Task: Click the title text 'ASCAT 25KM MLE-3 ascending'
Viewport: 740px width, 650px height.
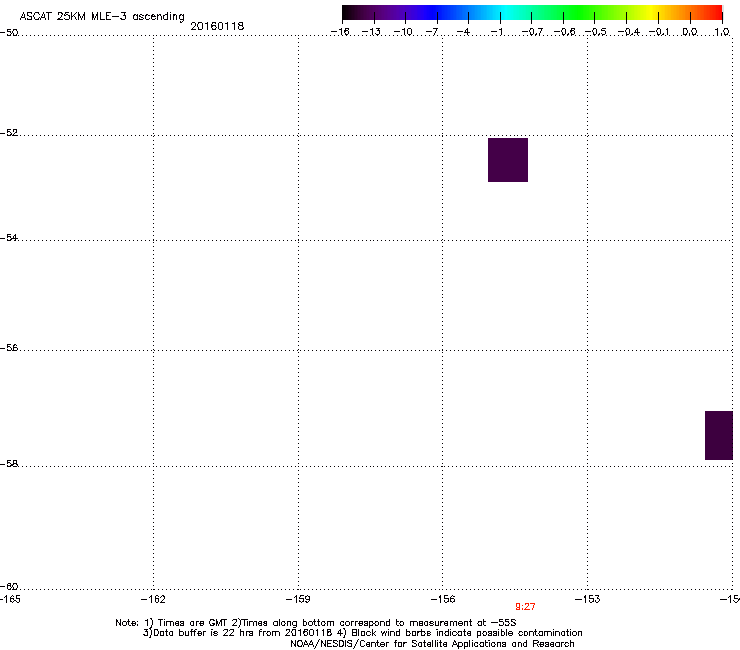Action: click(102, 17)
